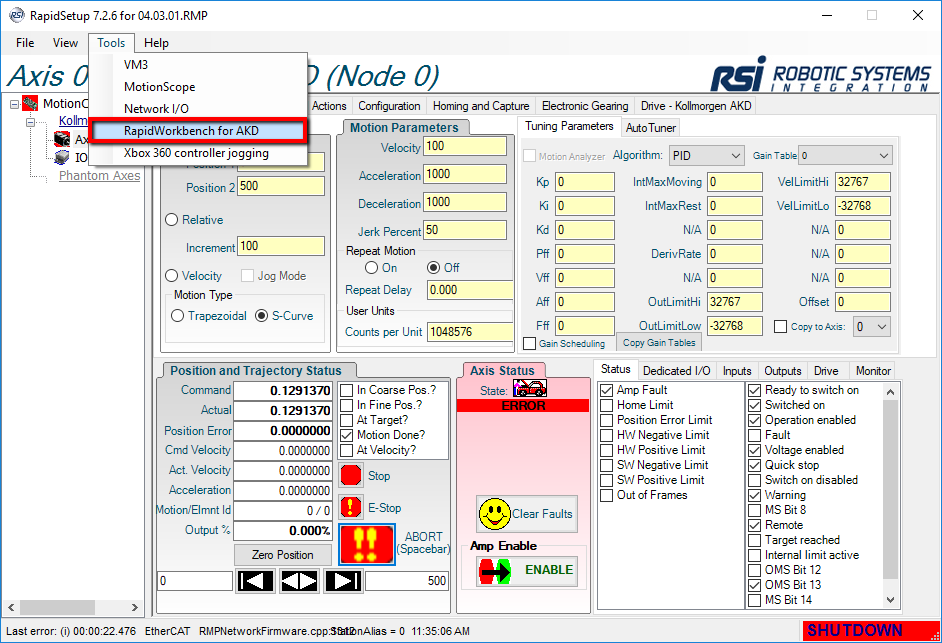Select the Velocity motion radio button

(x=172, y=276)
